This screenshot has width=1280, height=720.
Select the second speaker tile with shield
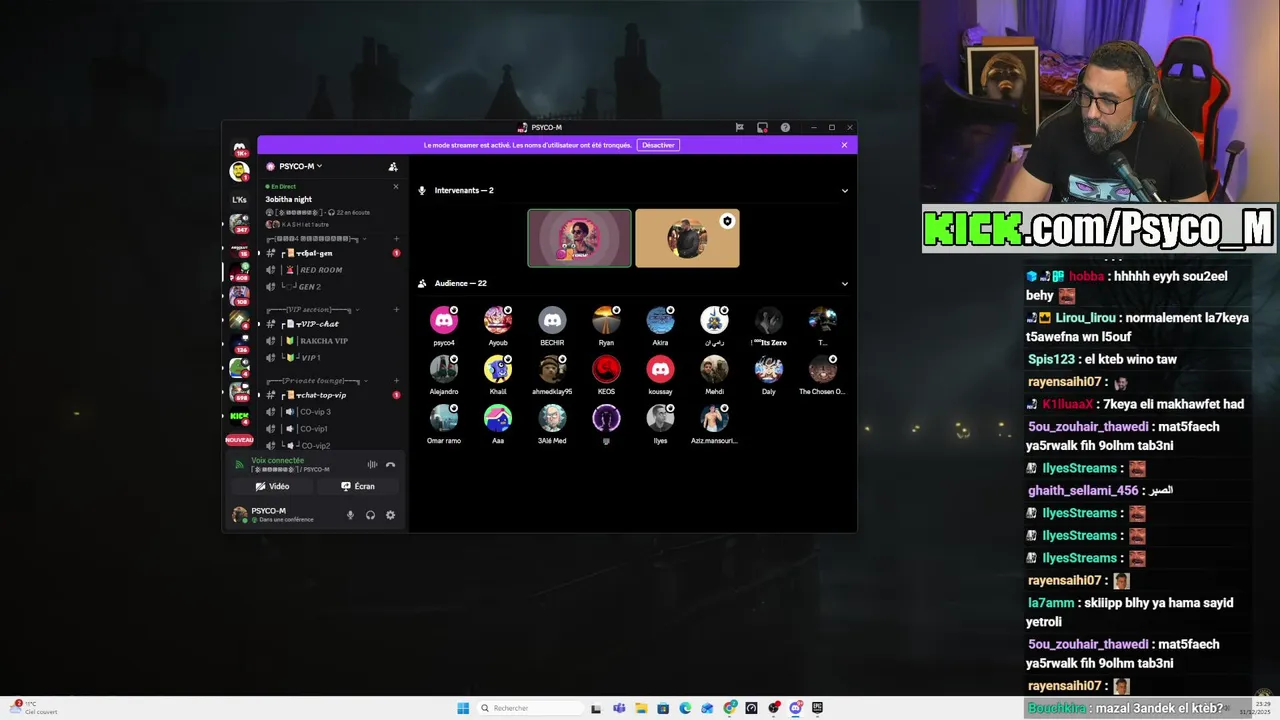[x=687, y=238]
